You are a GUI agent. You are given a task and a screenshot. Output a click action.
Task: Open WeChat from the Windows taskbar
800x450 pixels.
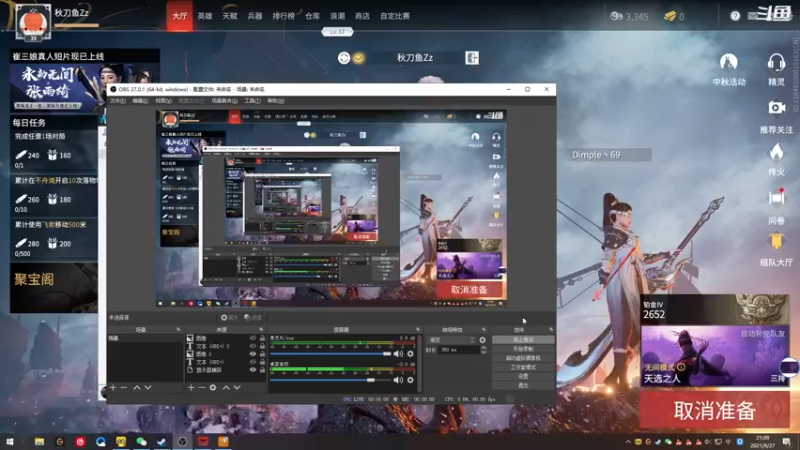(x=141, y=441)
